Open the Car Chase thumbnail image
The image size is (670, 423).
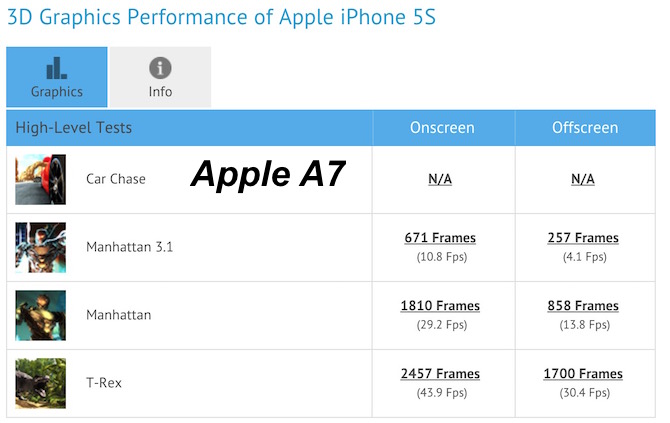41,179
